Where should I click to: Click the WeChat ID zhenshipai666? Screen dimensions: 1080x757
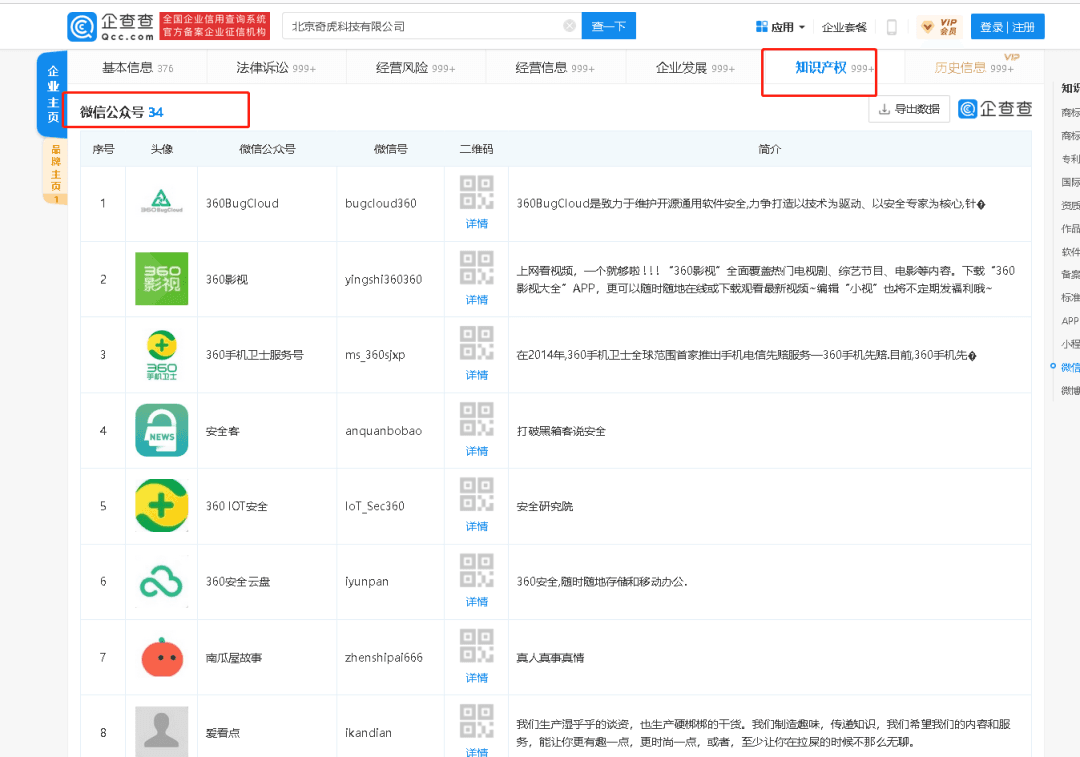[384, 657]
